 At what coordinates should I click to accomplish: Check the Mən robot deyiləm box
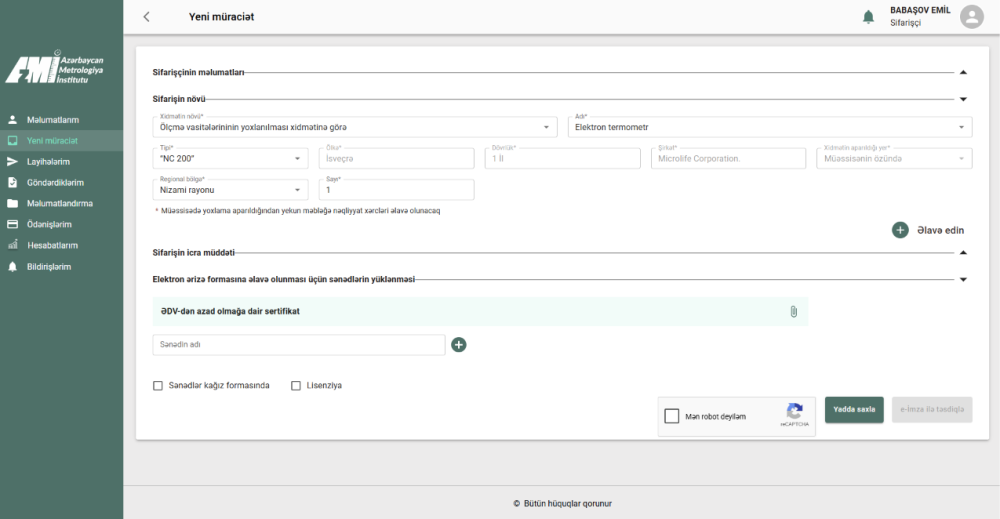[672, 416]
